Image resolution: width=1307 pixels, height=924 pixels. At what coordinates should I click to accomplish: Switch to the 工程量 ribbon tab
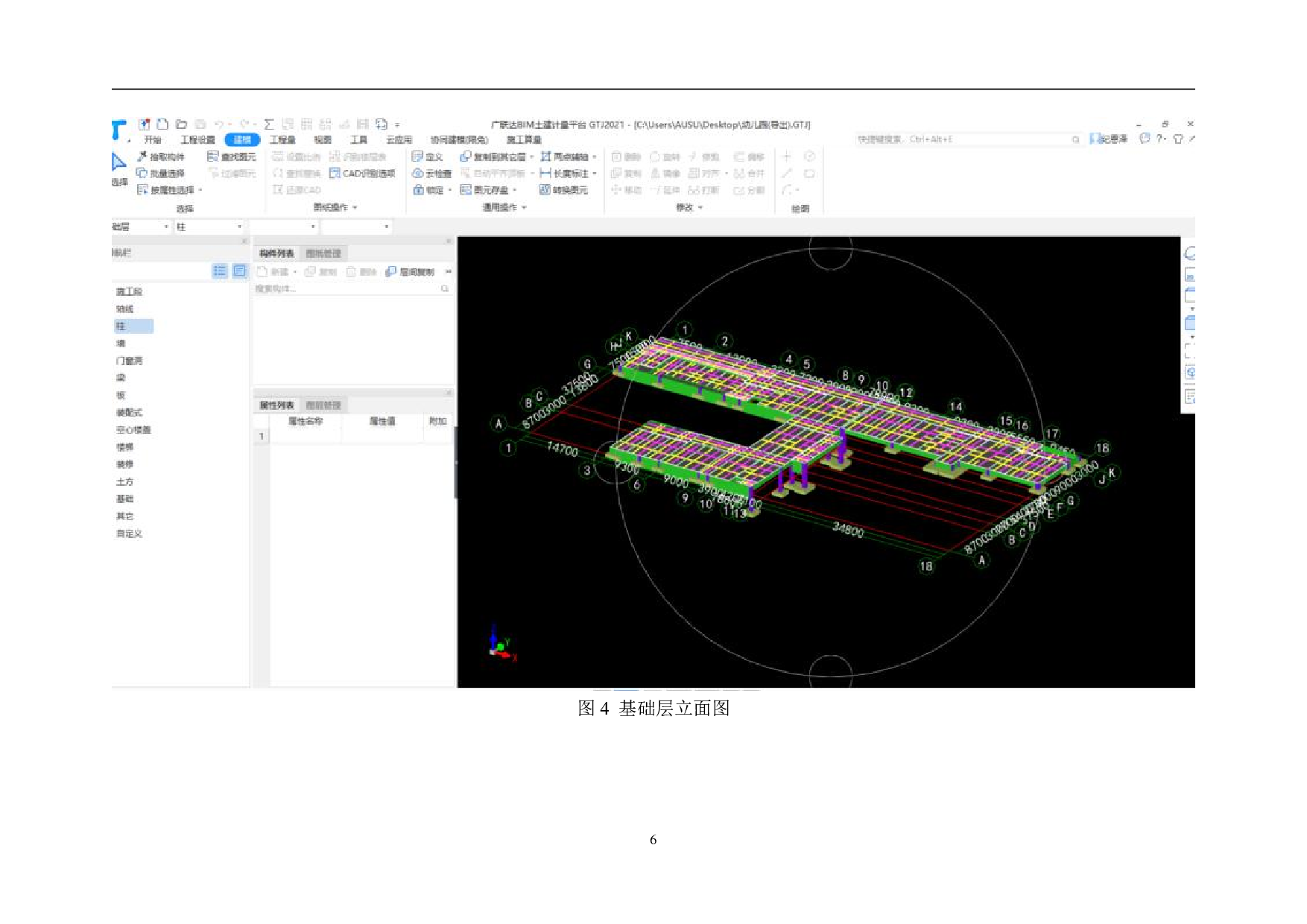pos(282,140)
